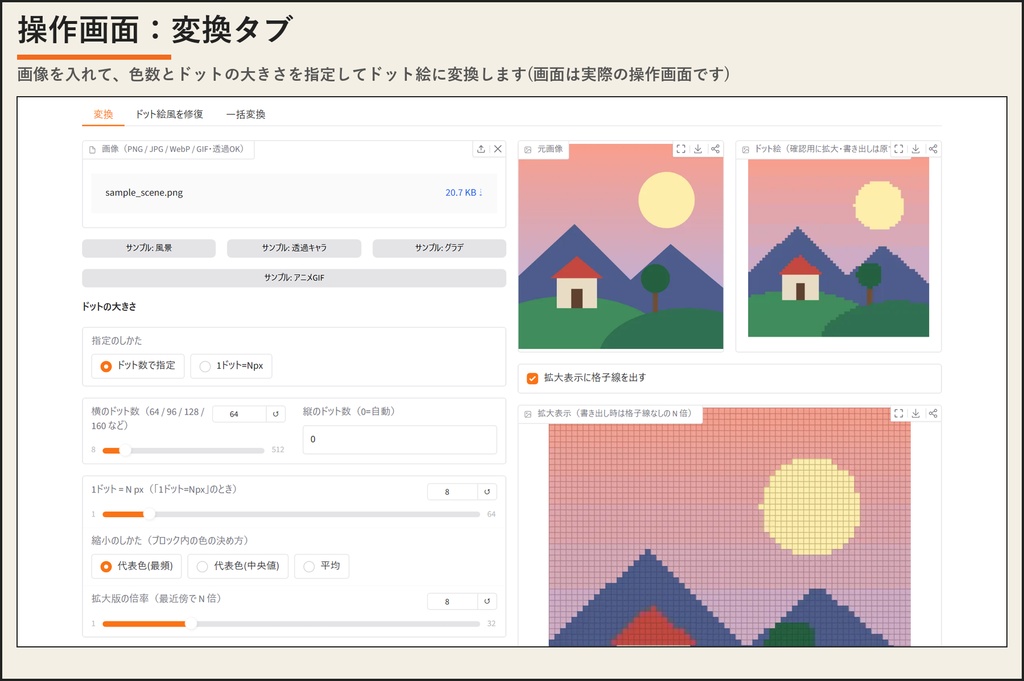Download the 元画像 image
Image resolution: width=1024 pixels, height=681 pixels.
pyautogui.click(x=698, y=149)
